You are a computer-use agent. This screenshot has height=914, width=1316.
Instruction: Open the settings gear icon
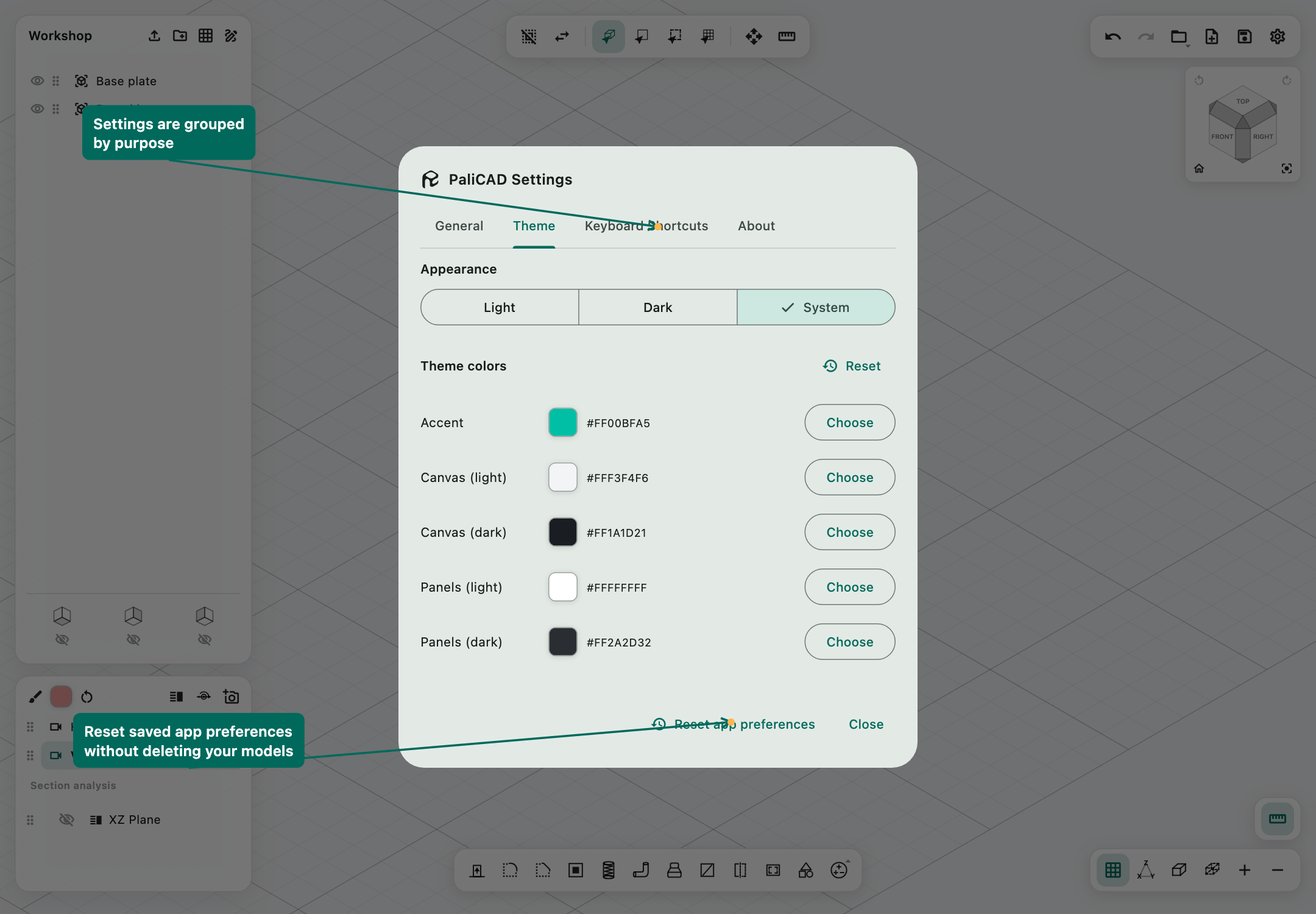[x=1277, y=37]
